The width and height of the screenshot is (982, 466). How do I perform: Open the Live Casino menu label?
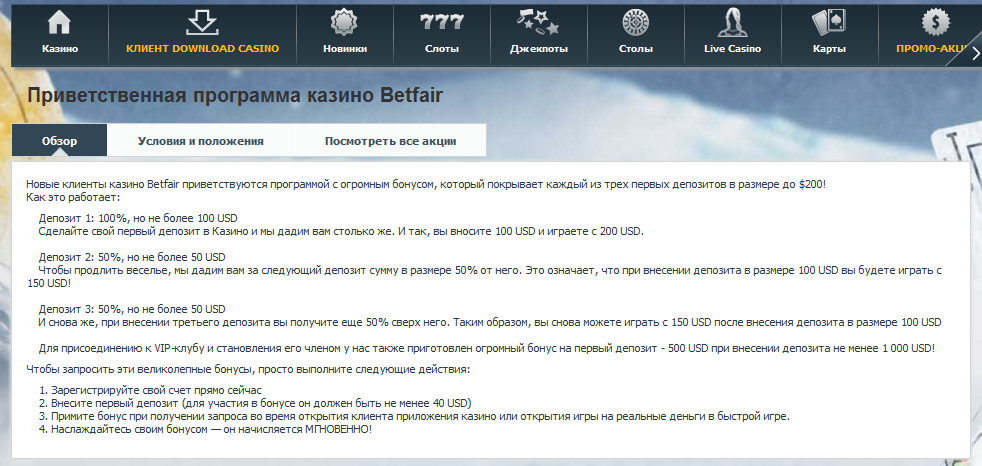point(732,49)
